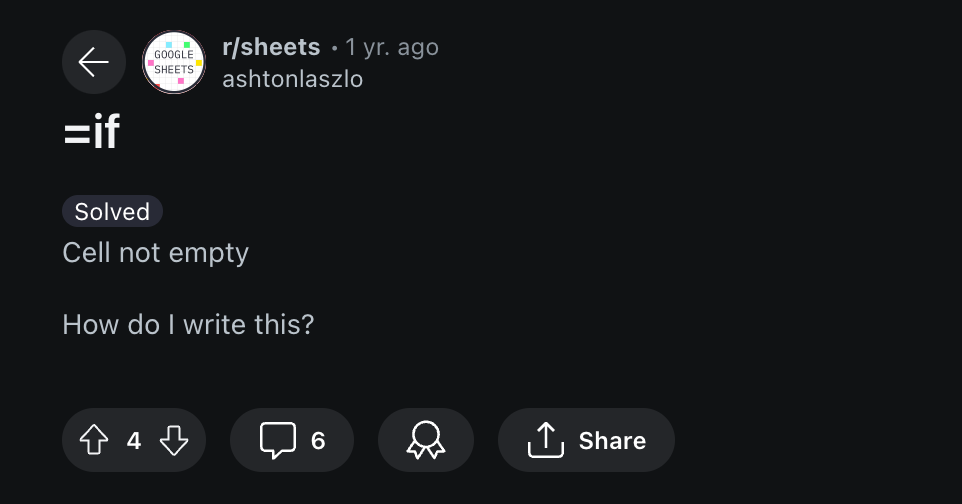962x504 pixels.
Task: Click the '=if' post title
Action: (91, 133)
